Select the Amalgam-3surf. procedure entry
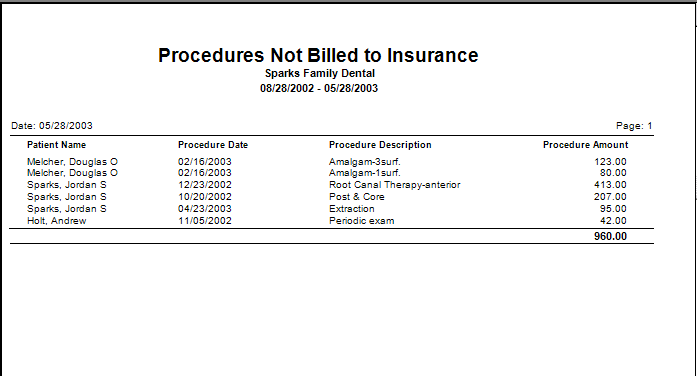The height and width of the screenshot is (376, 697). click(x=365, y=162)
